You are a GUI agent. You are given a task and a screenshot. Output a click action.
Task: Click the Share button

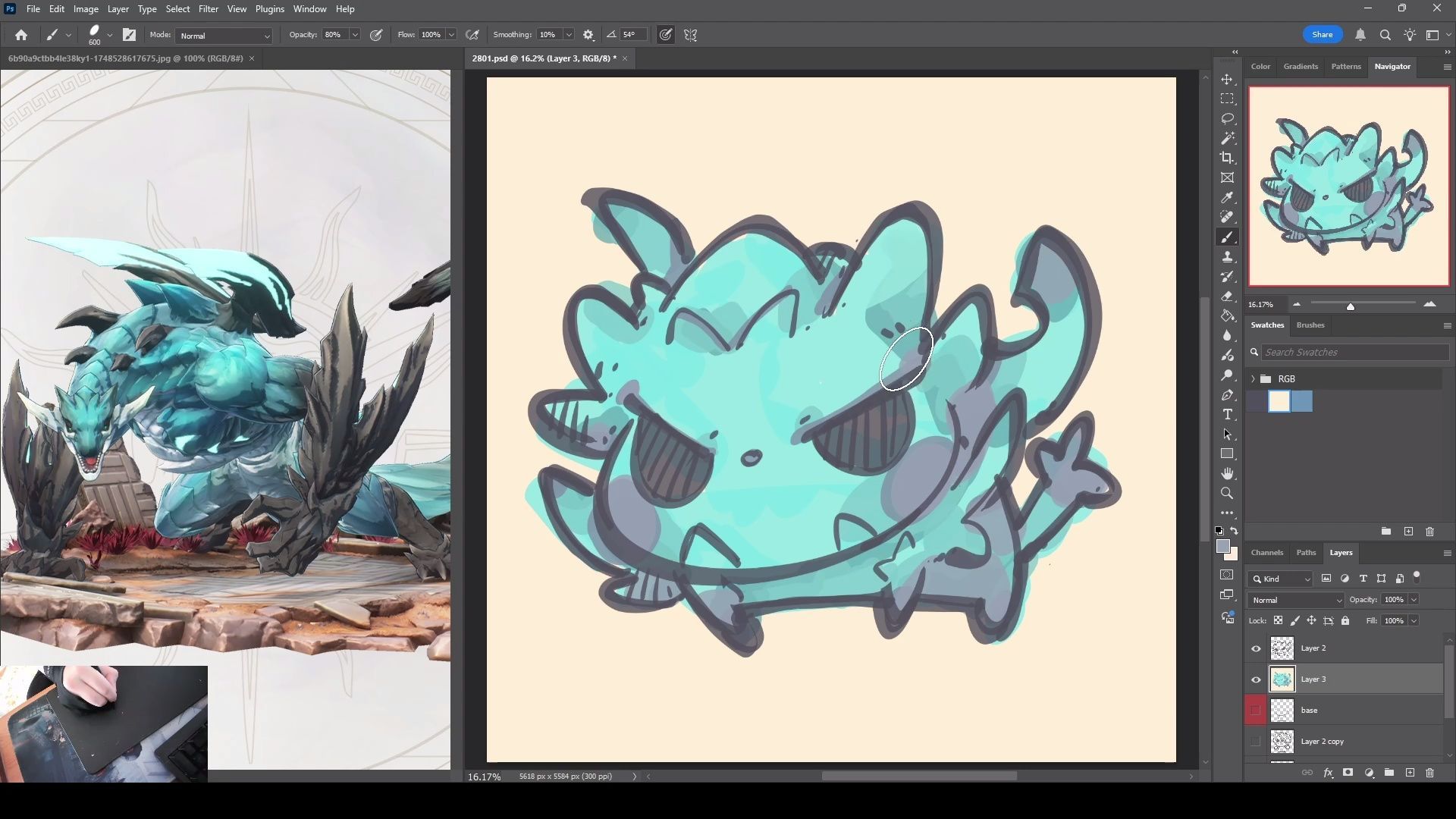coord(1323,35)
